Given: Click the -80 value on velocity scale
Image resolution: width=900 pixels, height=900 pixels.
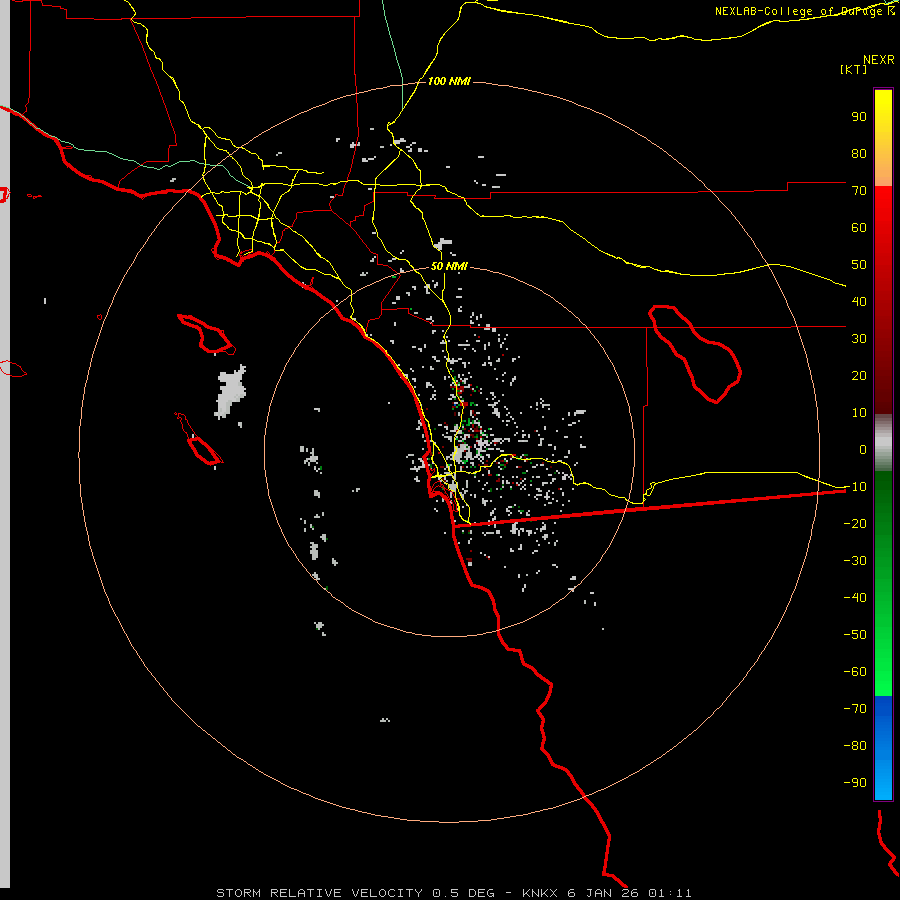Looking at the screenshot, I should [x=855, y=746].
